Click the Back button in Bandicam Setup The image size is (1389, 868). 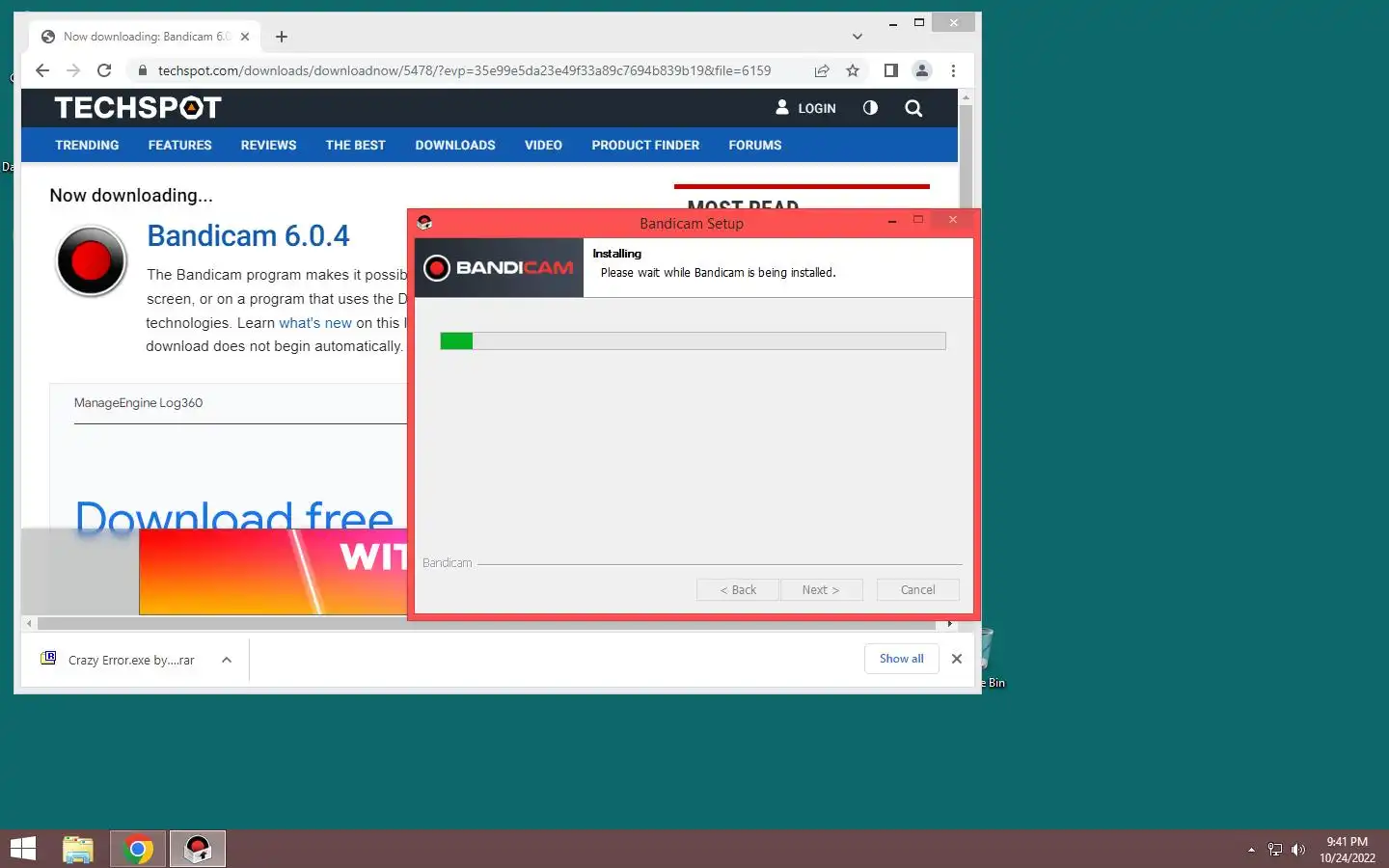point(738,589)
